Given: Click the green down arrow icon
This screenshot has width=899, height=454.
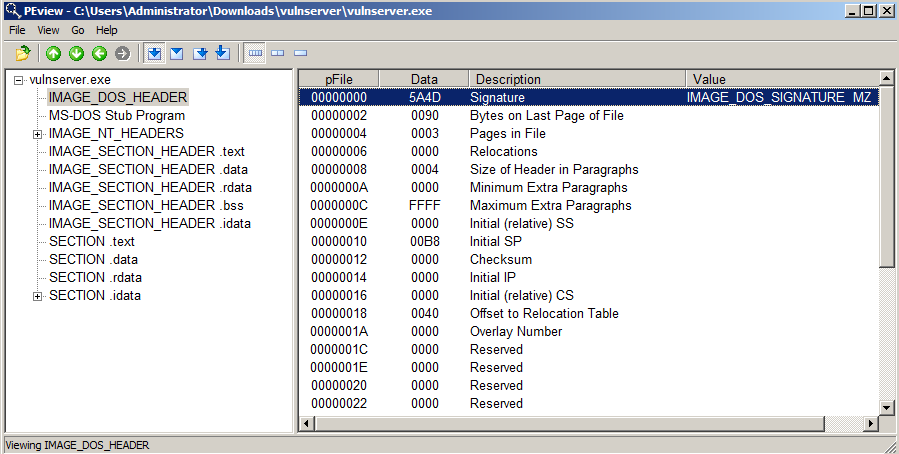Looking at the screenshot, I should (76, 53).
